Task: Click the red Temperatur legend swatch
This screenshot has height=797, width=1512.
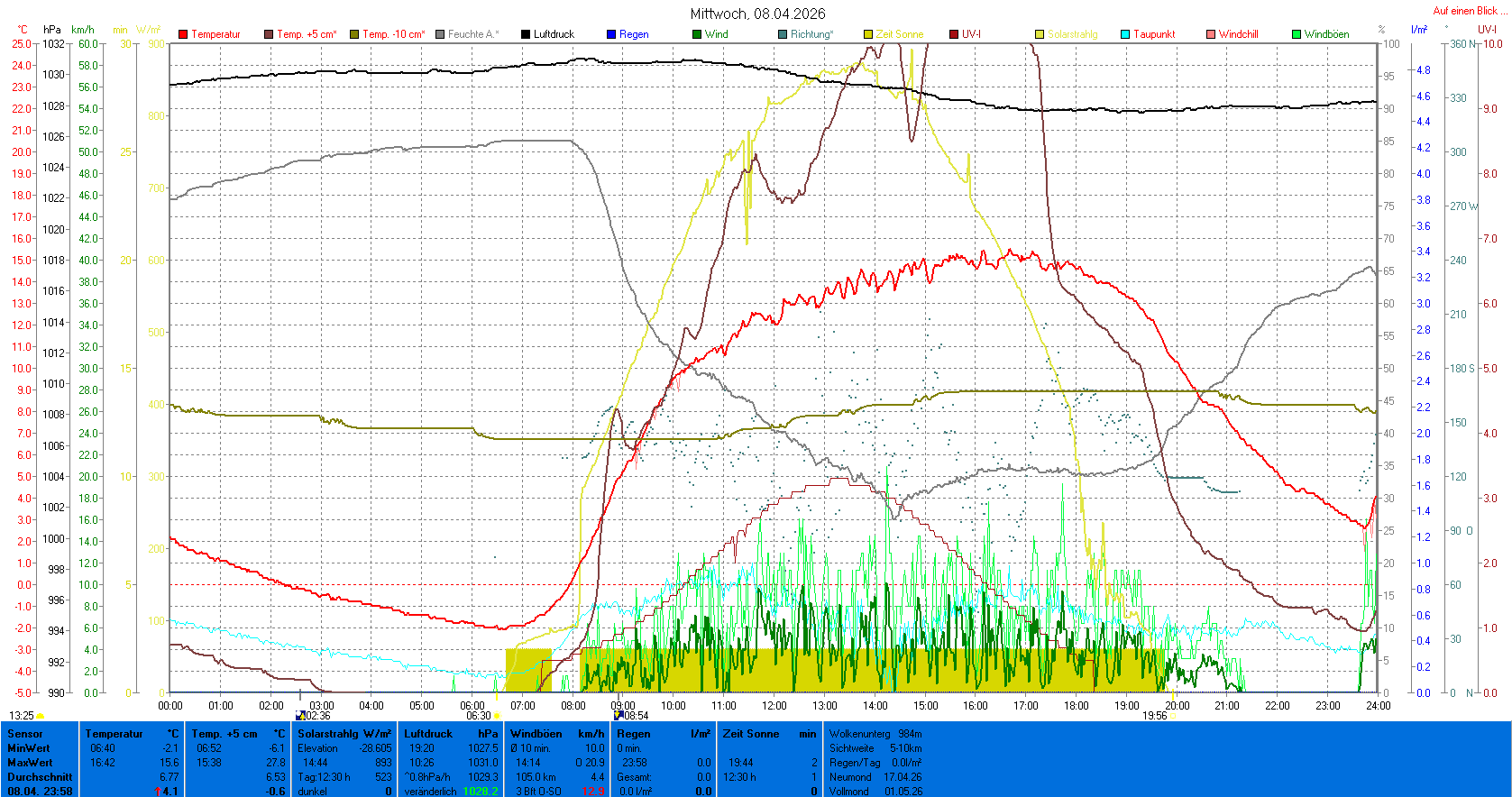Action: coord(183,34)
